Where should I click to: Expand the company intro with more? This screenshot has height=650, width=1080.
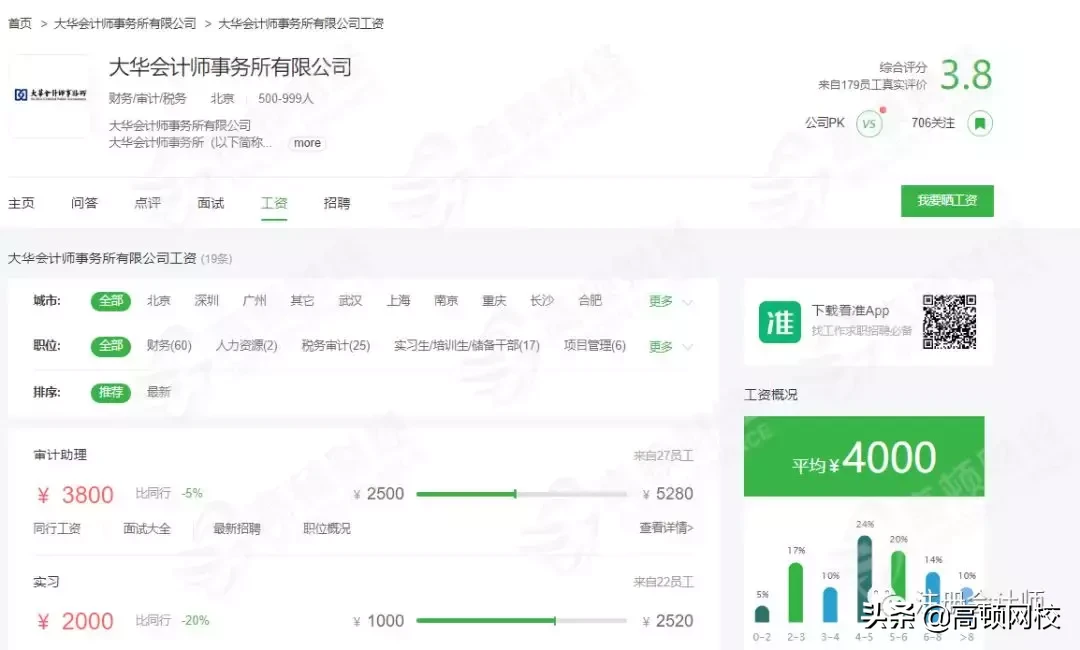tap(306, 143)
